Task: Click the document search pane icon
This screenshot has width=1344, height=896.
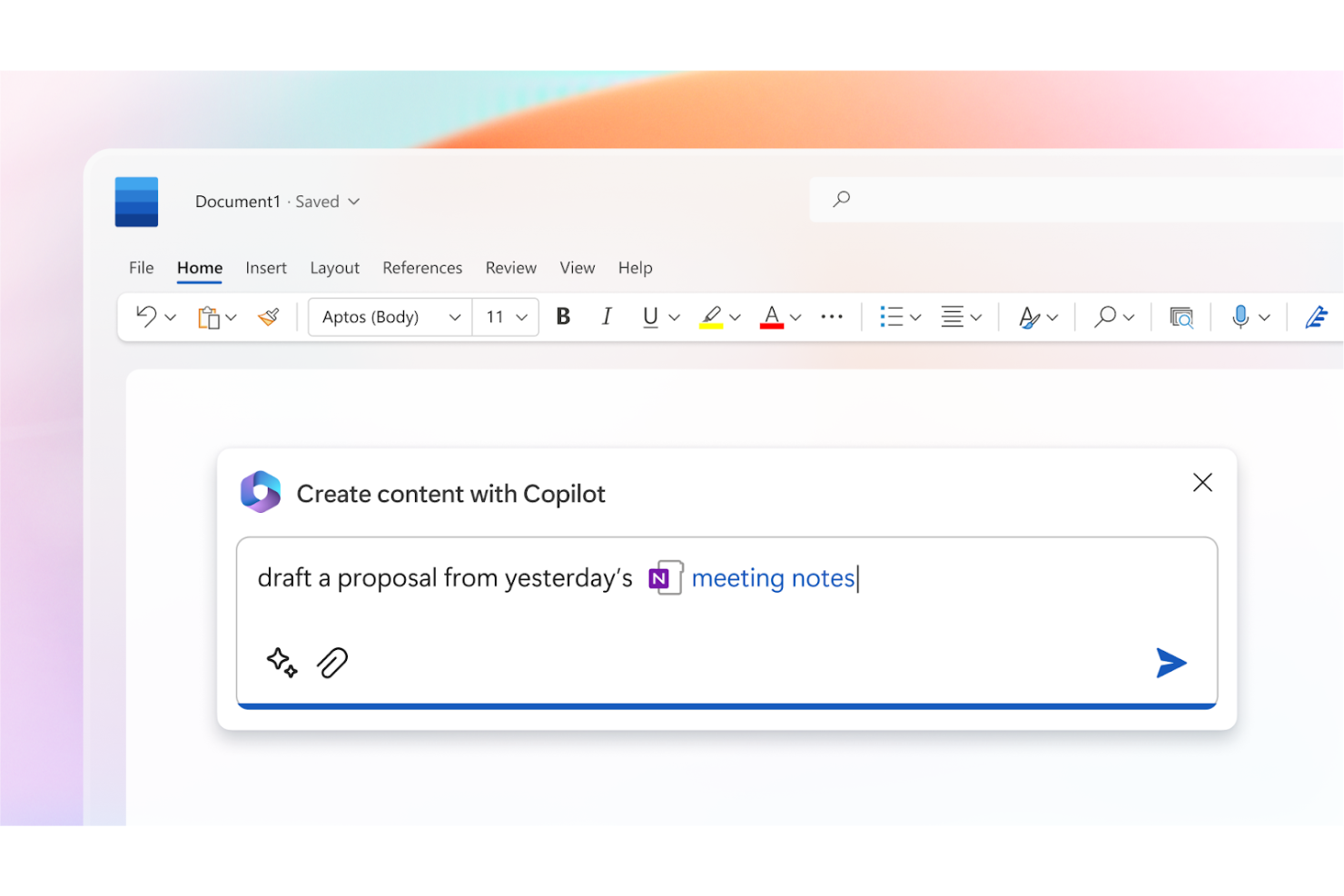Action: click(x=1181, y=318)
